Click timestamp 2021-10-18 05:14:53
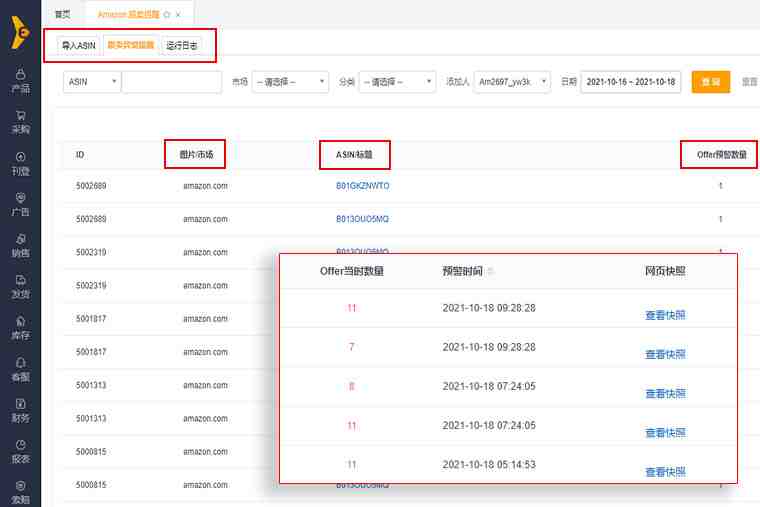 489,464
